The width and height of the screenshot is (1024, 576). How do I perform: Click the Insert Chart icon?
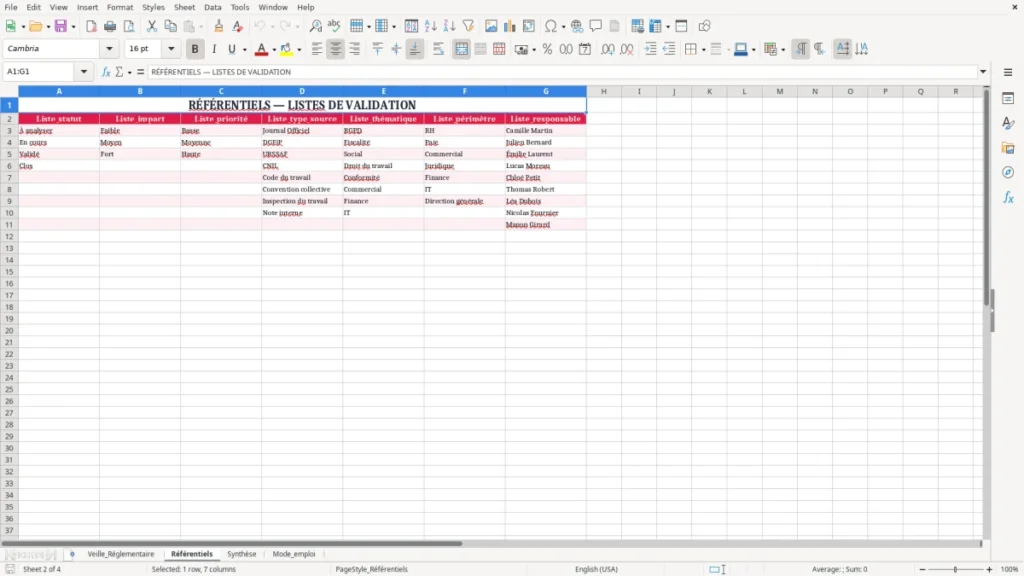(510, 26)
